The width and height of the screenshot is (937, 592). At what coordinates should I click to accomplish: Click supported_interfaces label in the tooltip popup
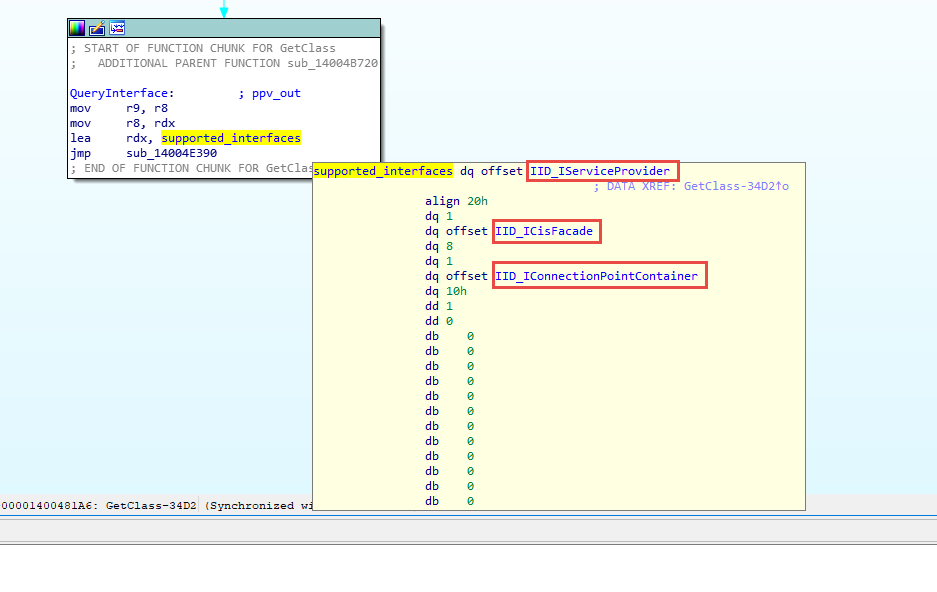point(383,171)
